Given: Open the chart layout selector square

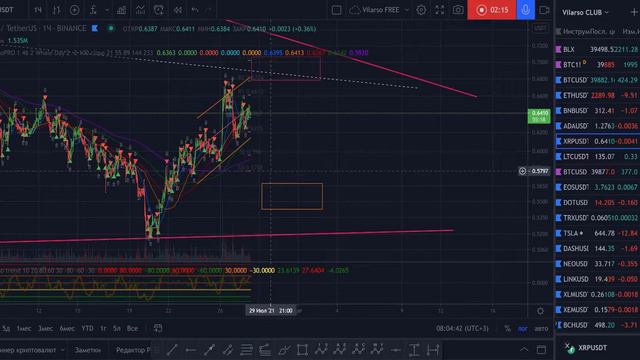Looking at the screenshot, I should pos(336,10).
